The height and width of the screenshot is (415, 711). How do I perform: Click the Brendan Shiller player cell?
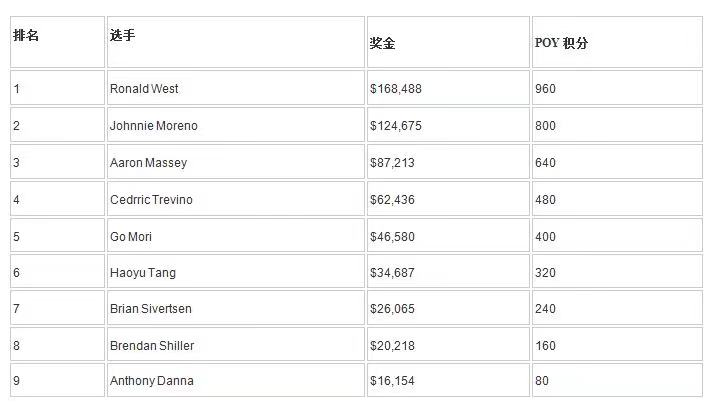coord(236,345)
